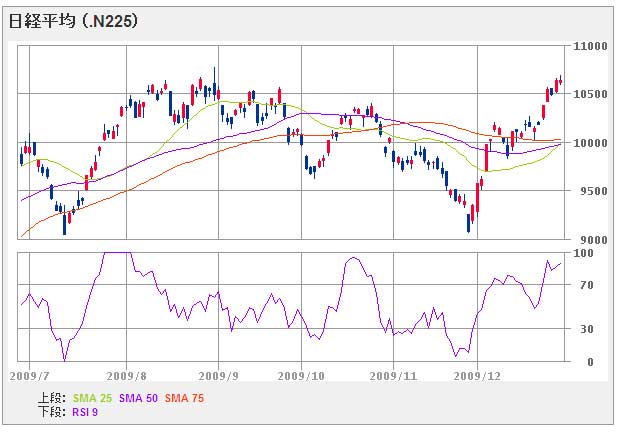Click the 2009/11 date label

coord(393,376)
